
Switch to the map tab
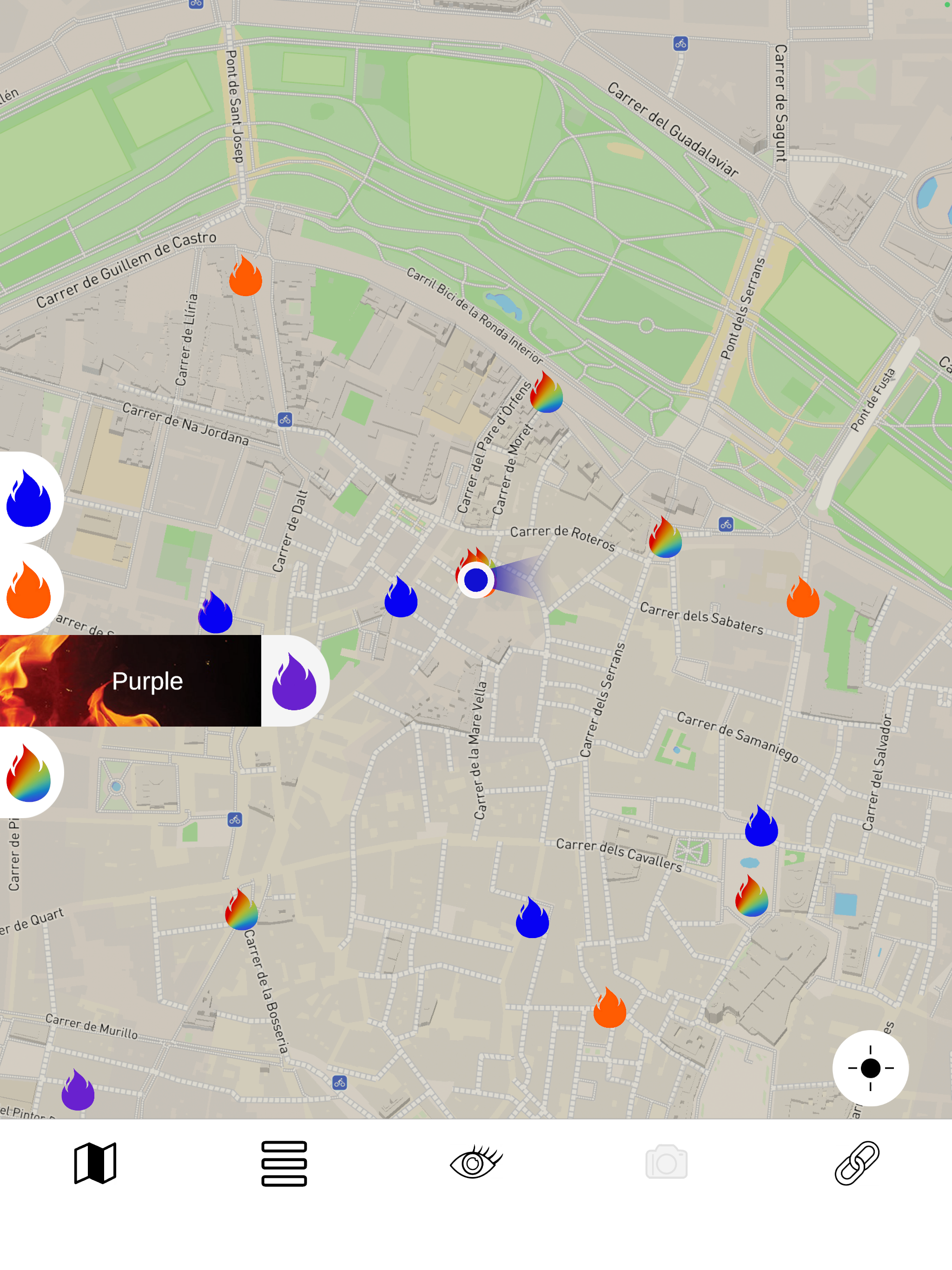[x=95, y=1163]
